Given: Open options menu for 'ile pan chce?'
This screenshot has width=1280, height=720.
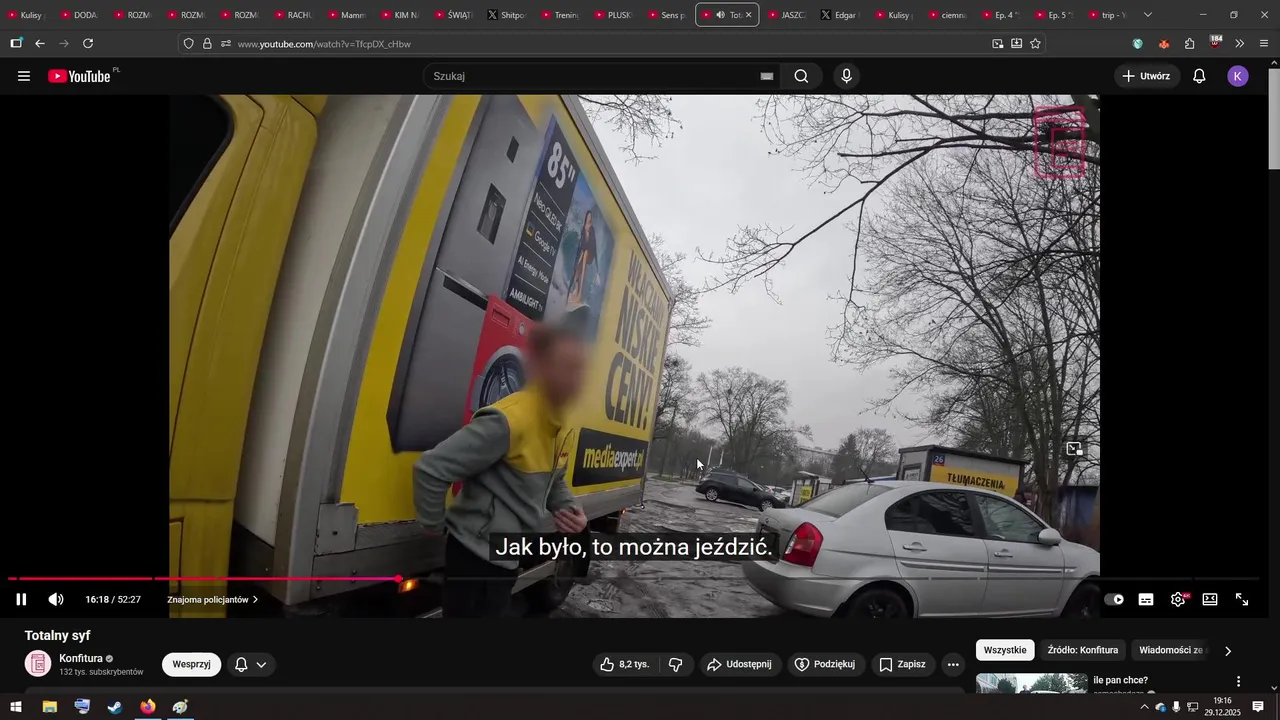Looking at the screenshot, I should point(1238,681).
